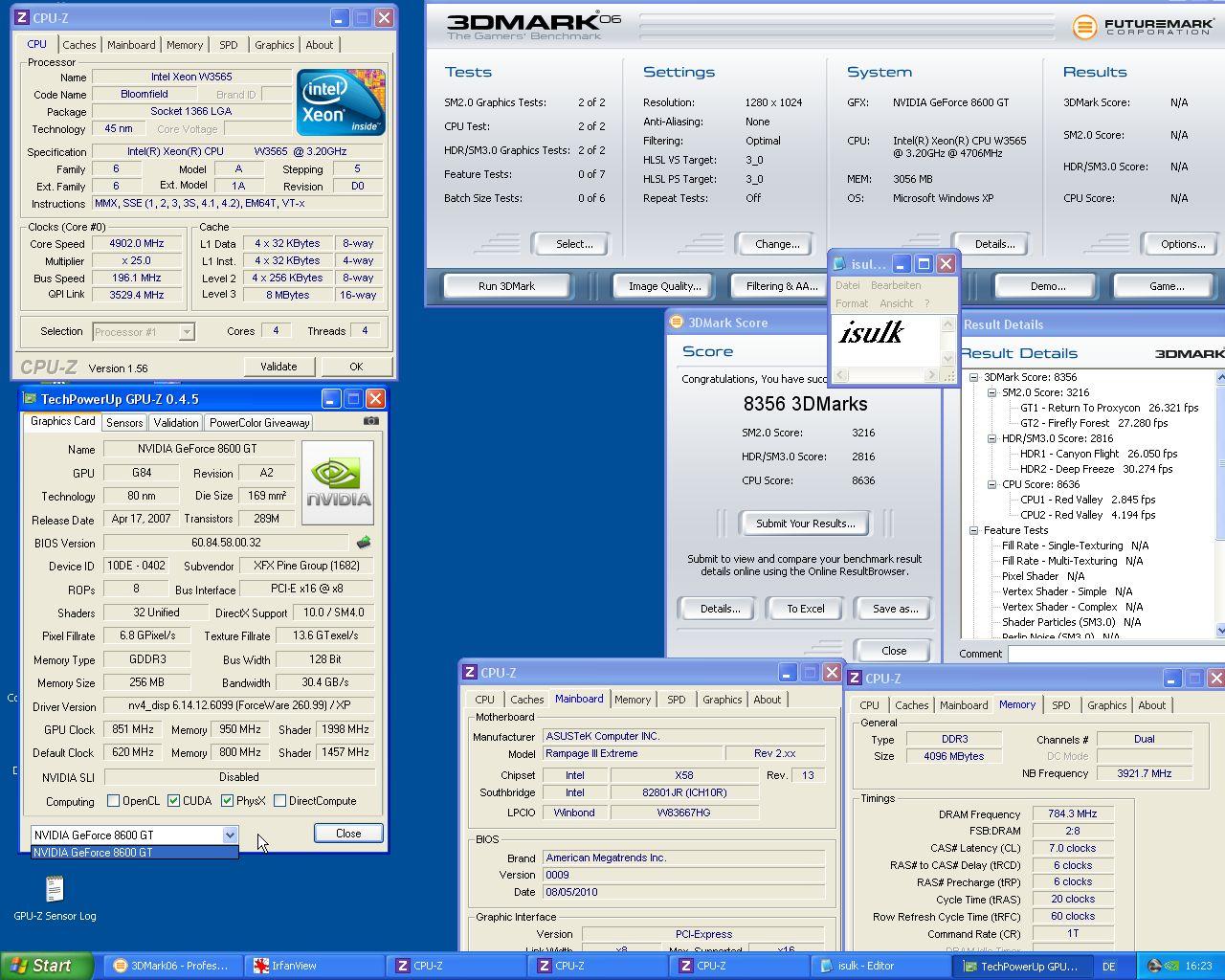
Task: Select NVIDIA GeForce 8600 GT list entry
Action: tap(134, 853)
